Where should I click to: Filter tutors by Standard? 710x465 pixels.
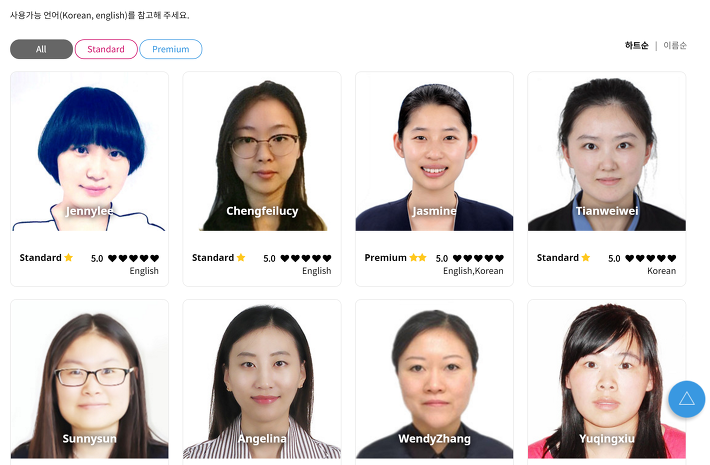(106, 49)
